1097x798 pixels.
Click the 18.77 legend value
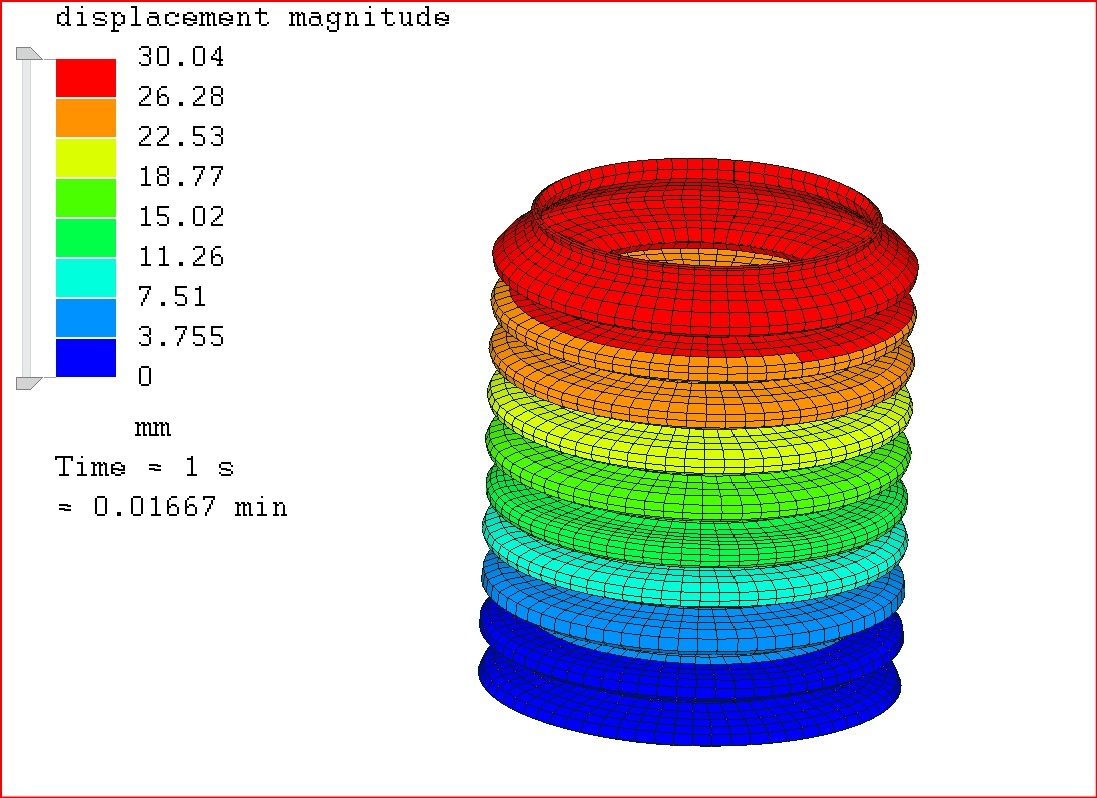tap(181, 177)
